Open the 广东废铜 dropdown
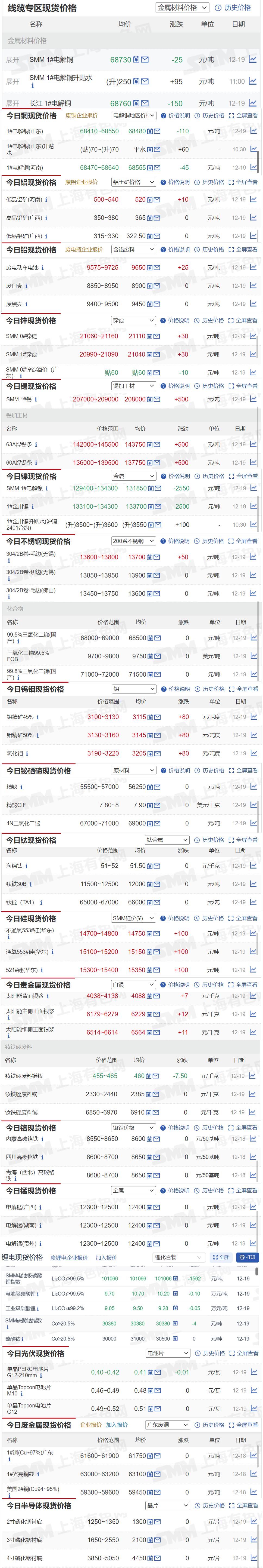 click(x=168, y=1425)
